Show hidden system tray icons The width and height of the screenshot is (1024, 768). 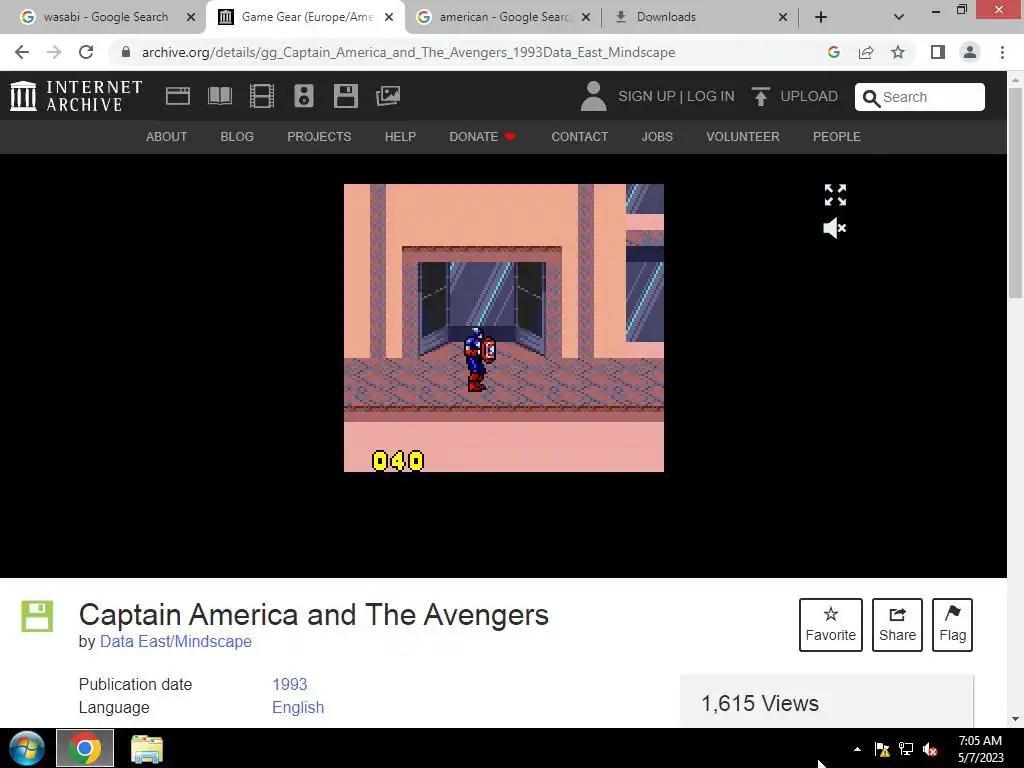coord(857,749)
